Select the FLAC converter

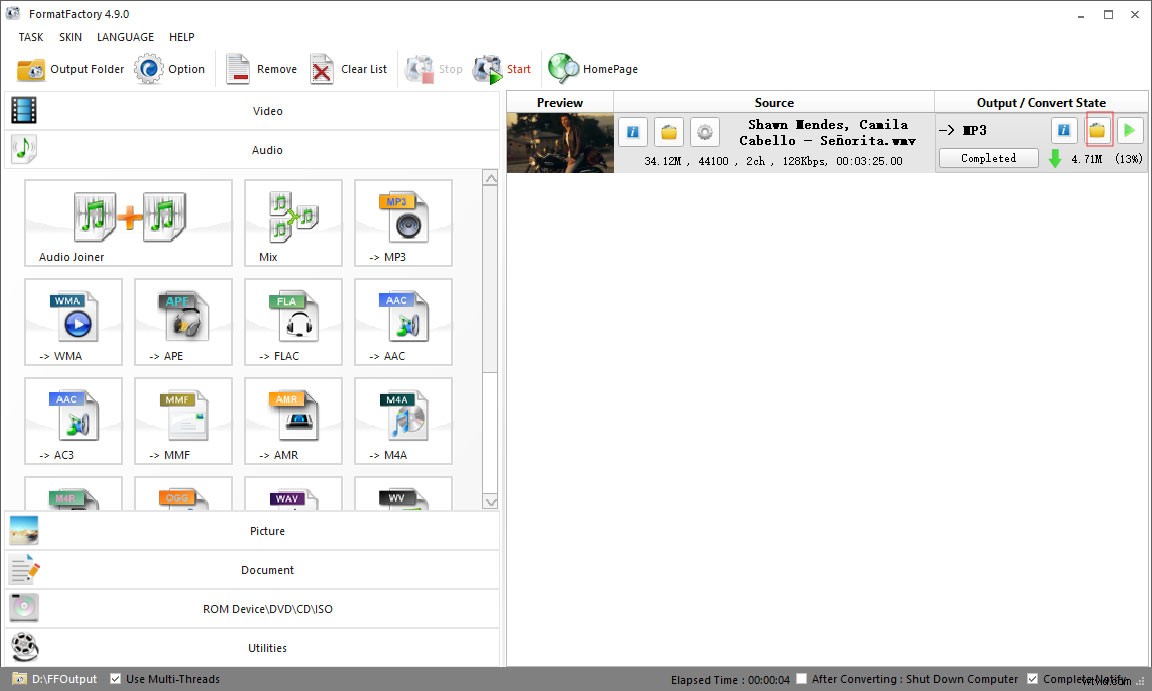coord(293,321)
